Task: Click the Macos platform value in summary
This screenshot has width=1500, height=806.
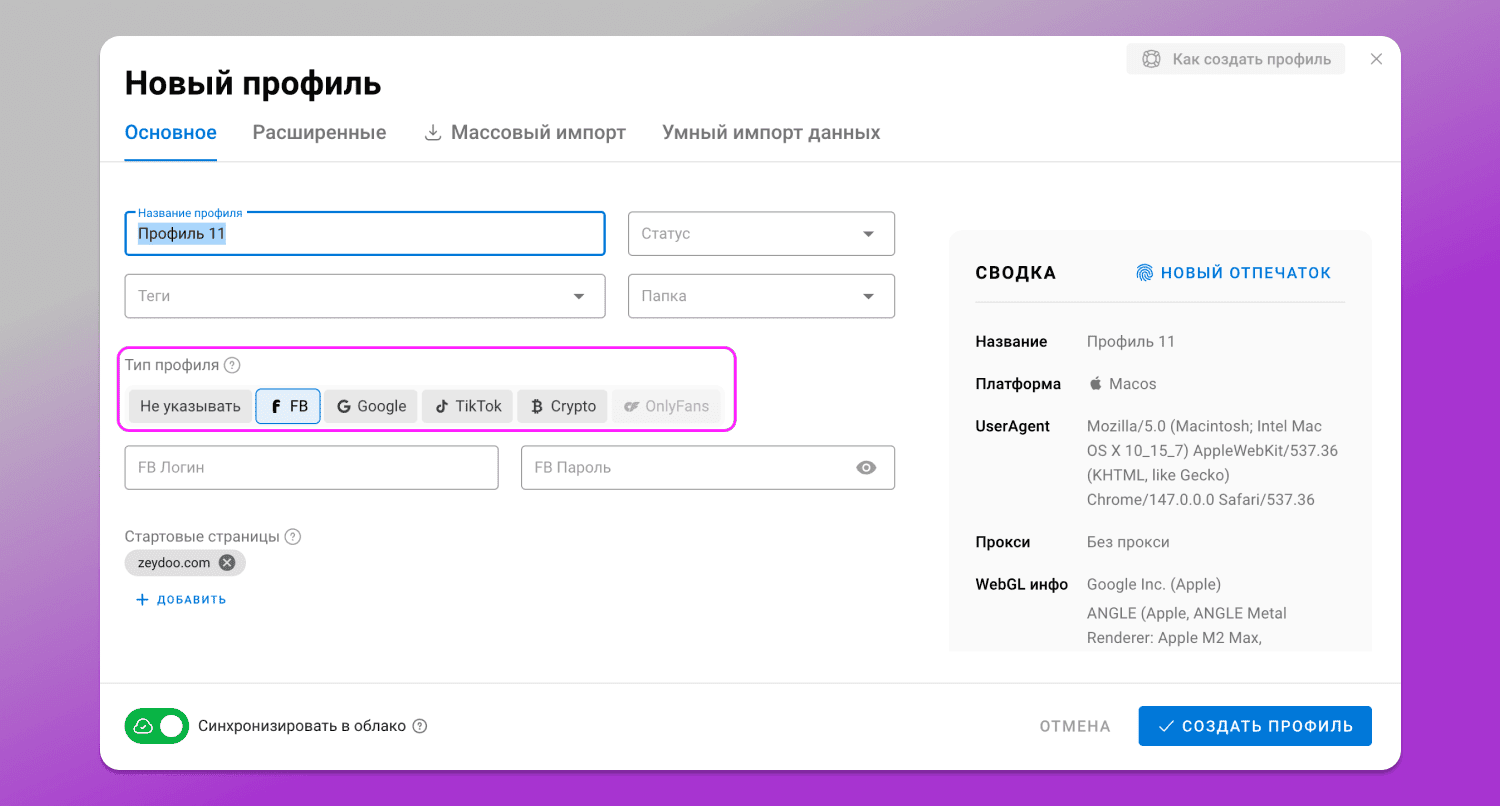Action: tap(1132, 384)
